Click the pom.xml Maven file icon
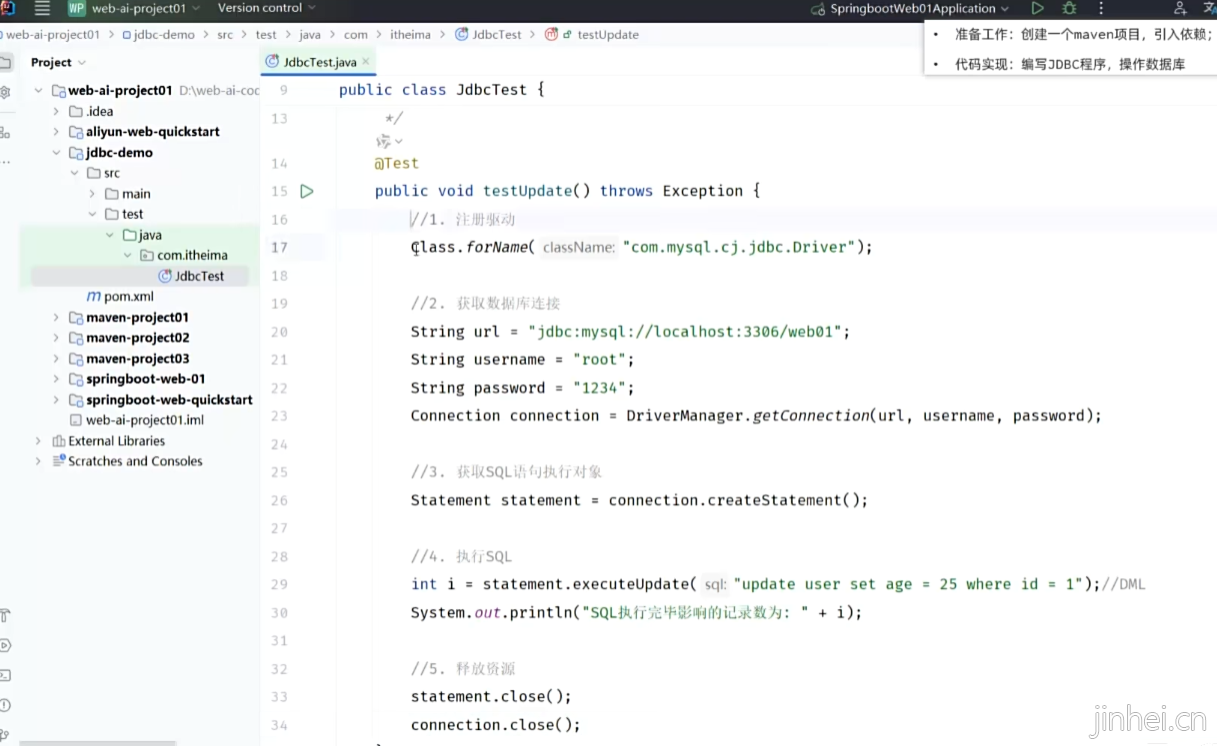The height and width of the screenshot is (746, 1217). coord(94,297)
